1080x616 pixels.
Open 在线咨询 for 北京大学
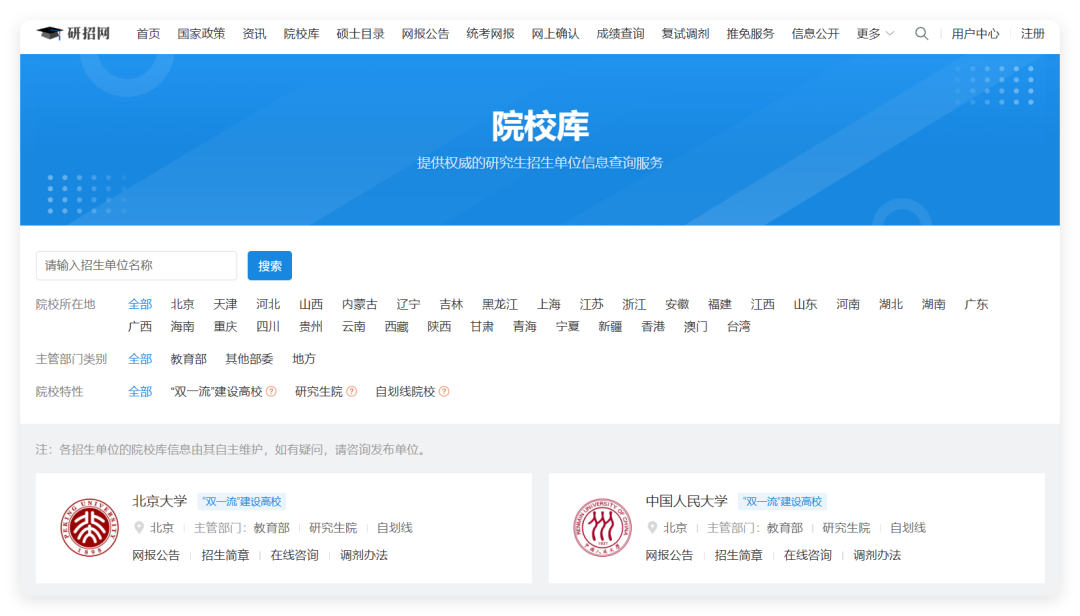295,555
